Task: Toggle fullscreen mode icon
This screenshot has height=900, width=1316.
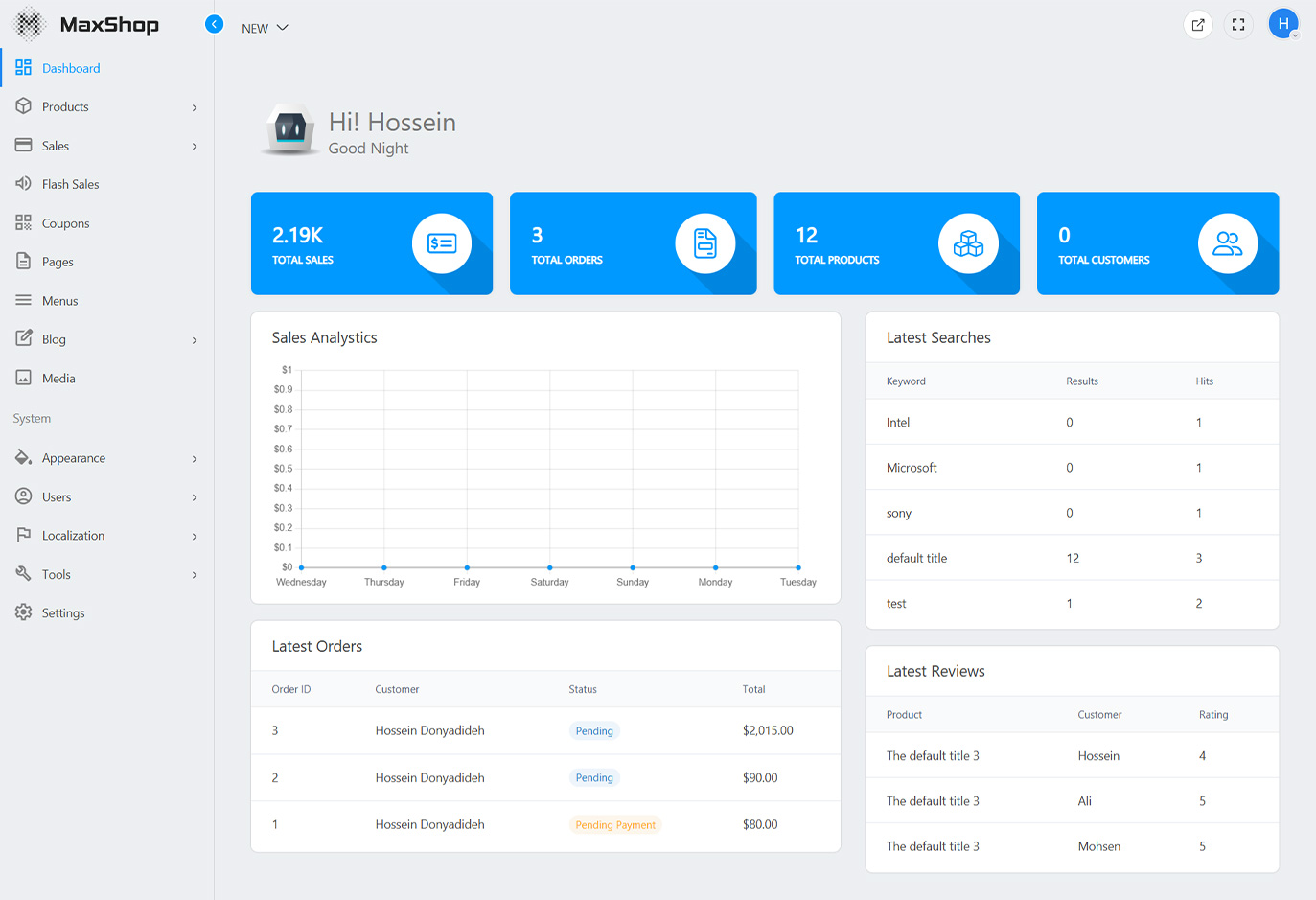Action: [1238, 25]
